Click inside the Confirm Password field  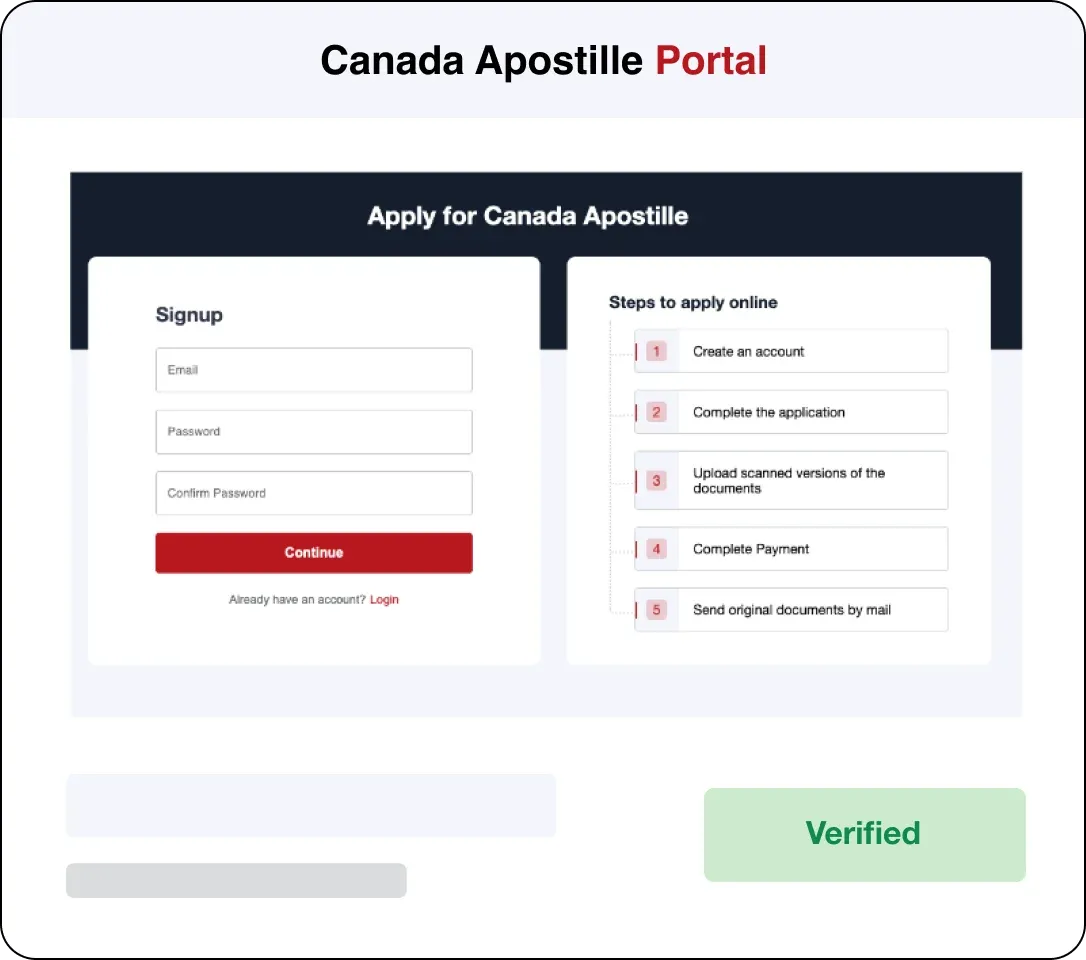313,492
